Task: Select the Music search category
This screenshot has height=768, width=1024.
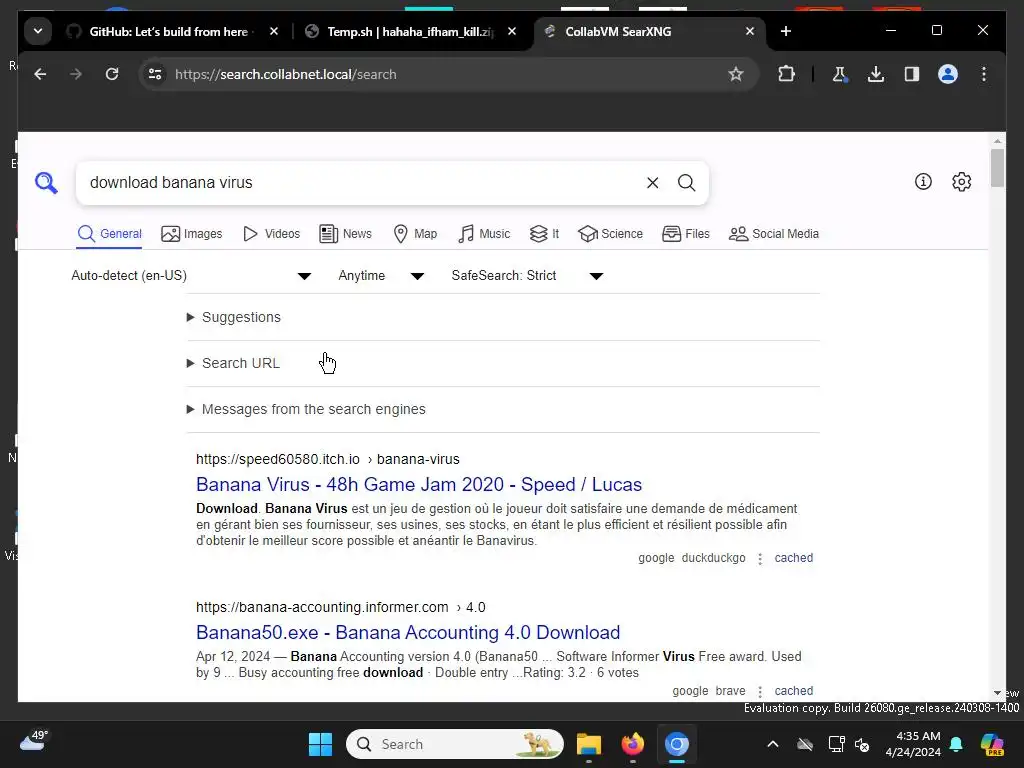Action: pyautogui.click(x=484, y=234)
